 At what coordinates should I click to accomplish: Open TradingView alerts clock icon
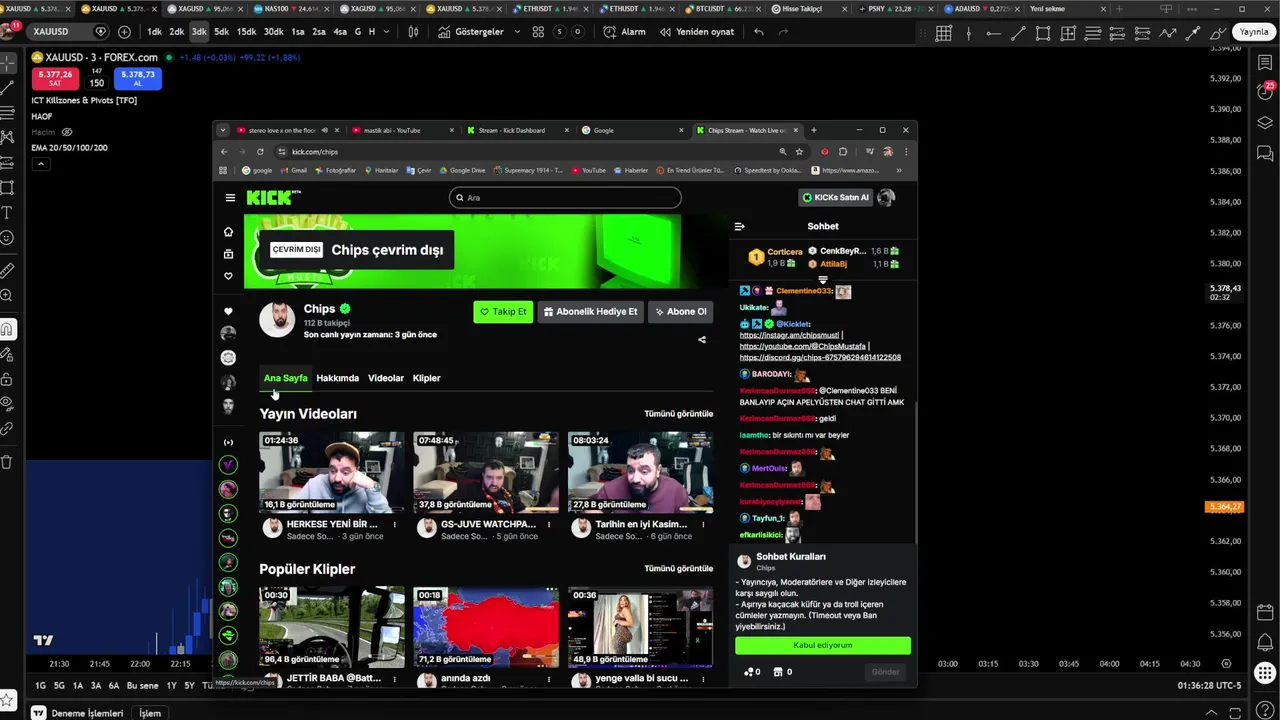[x=1265, y=92]
